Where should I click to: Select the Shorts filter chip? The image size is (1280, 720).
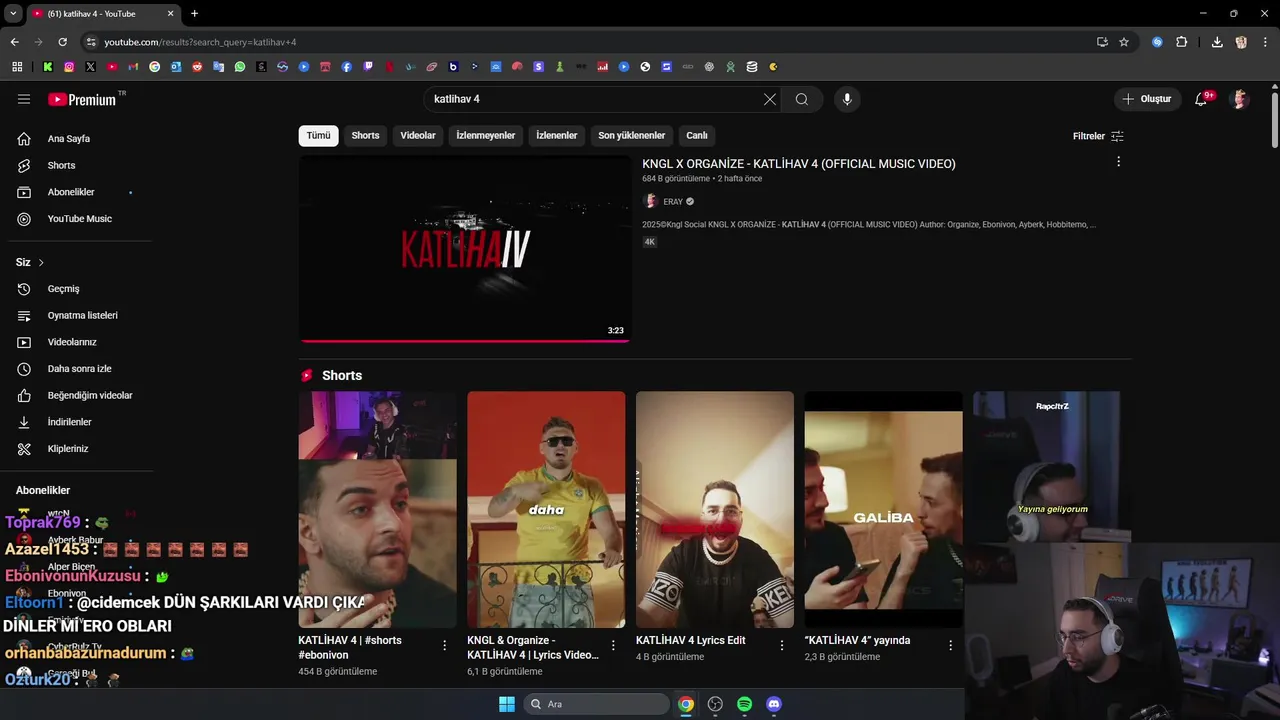pos(365,136)
